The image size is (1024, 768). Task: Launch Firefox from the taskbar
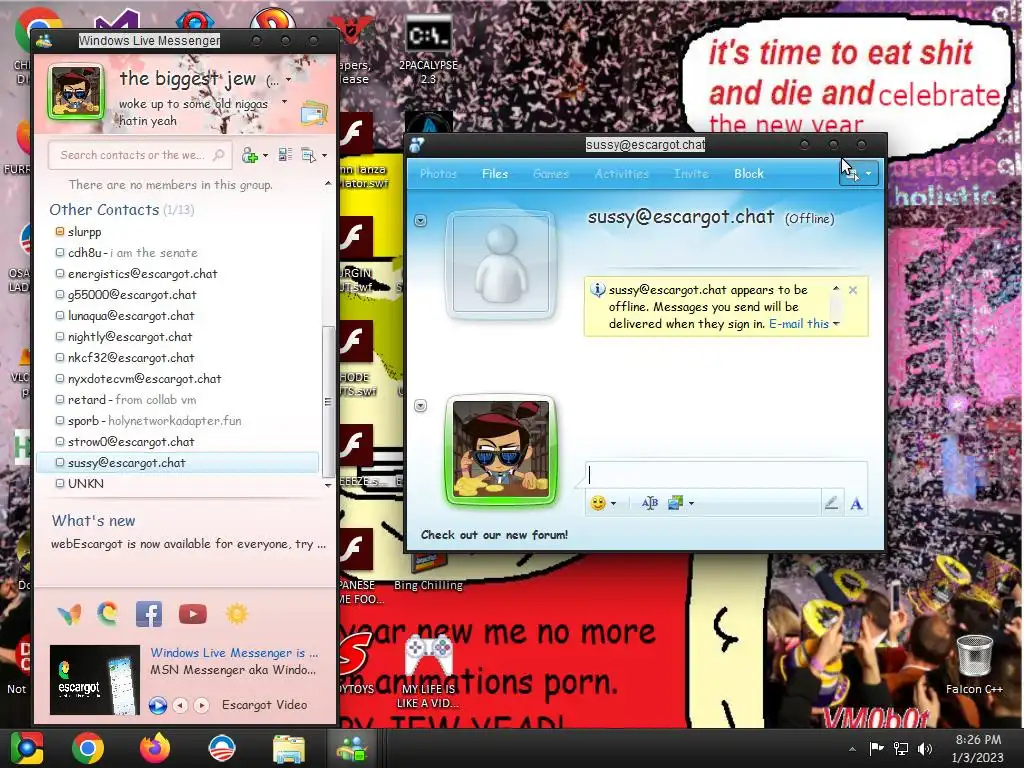point(155,748)
